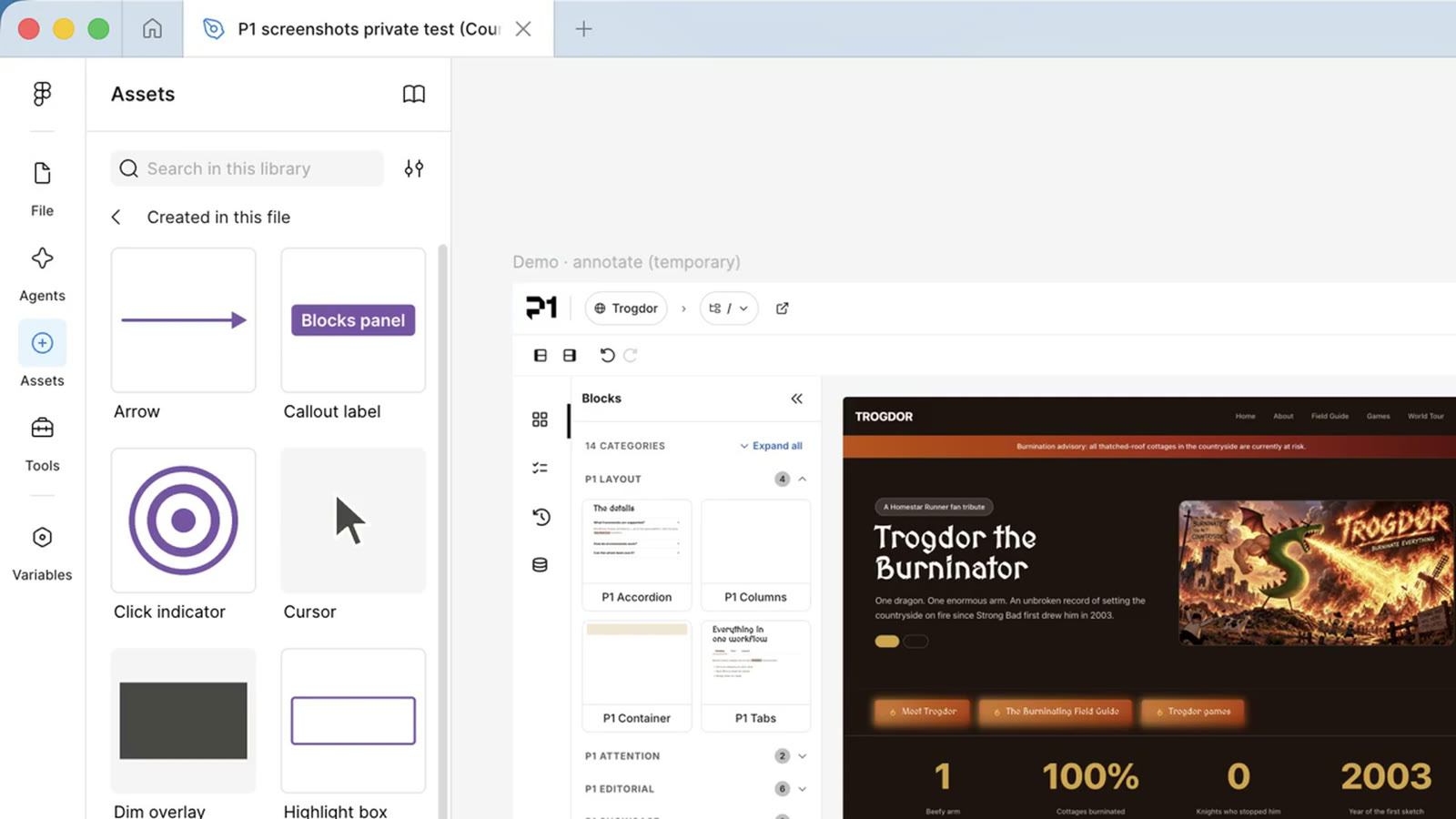Click the Meet Trogdor button

pyautogui.click(x=922, y=712)
